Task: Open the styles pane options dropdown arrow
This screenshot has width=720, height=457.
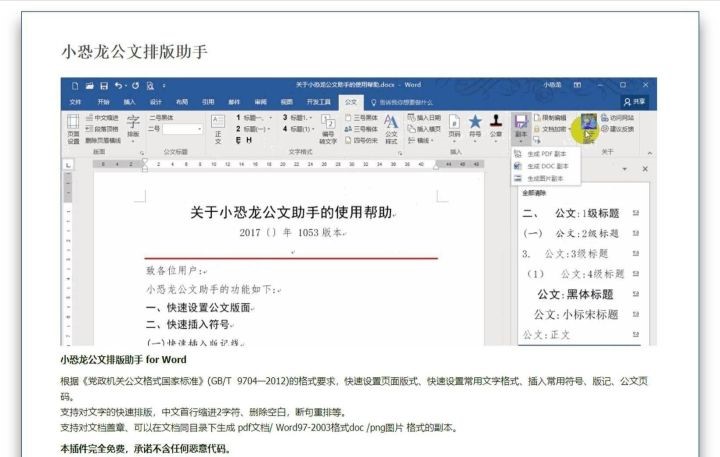Action: click(x=624, y=169)
